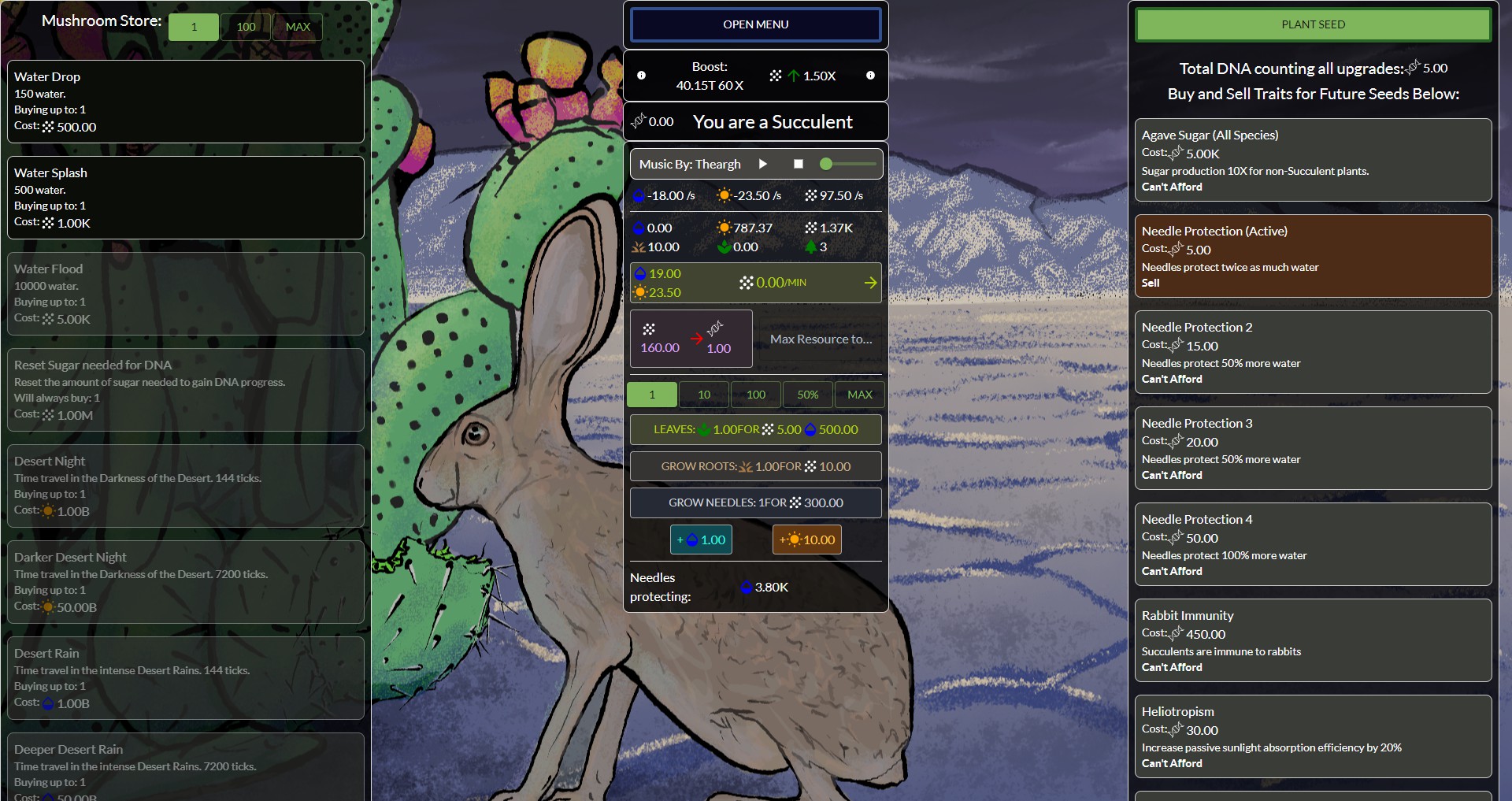Select center buy amount 100
The height and width of the screenshot is (801, 1512).
pos(756,395)
